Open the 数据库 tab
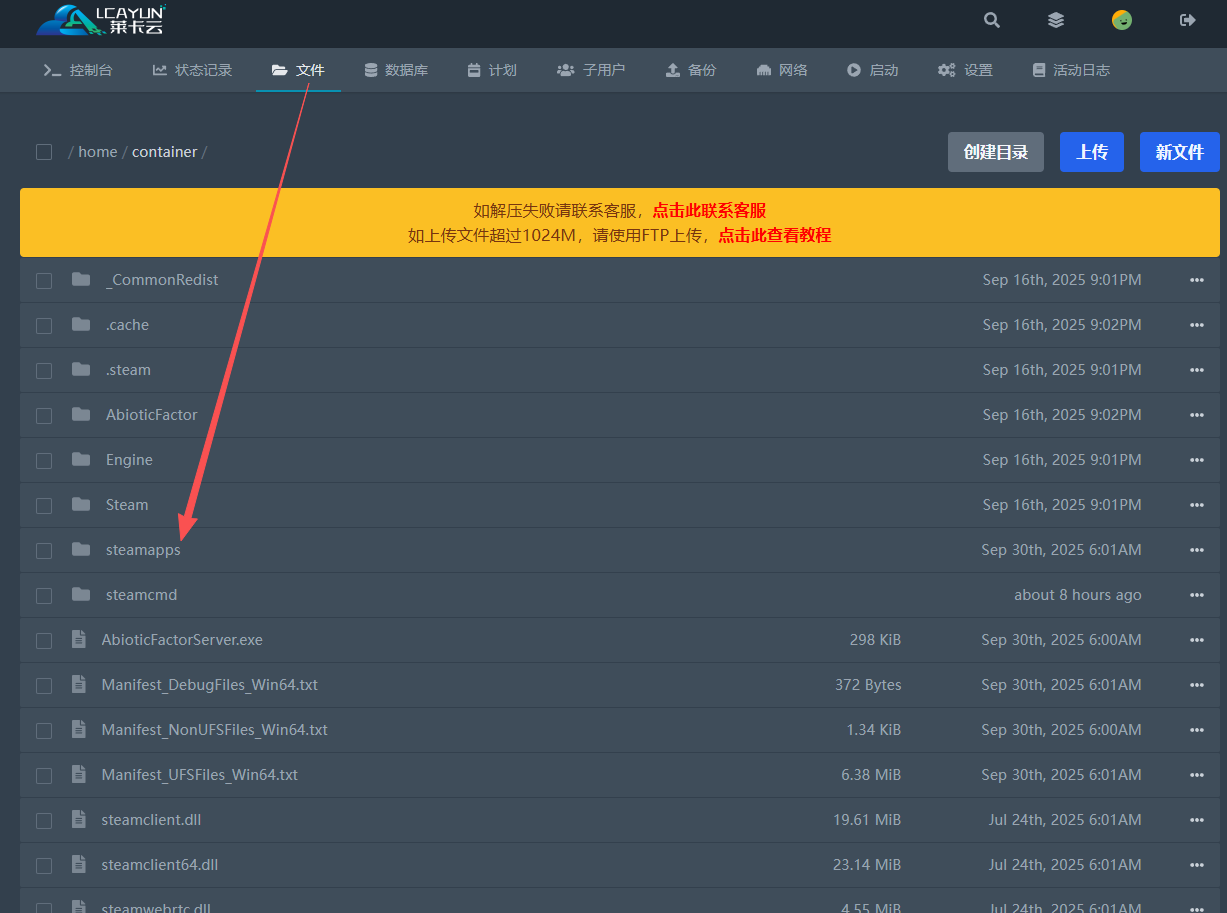 pos(396,70)
